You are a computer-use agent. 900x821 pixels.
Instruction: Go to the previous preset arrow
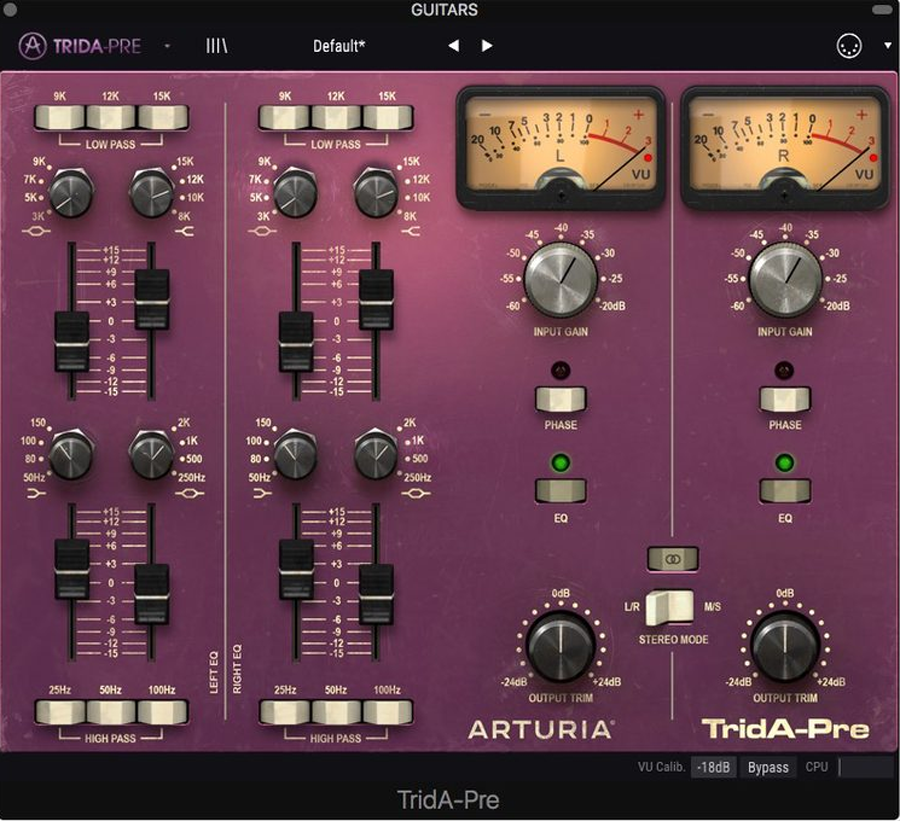tap(453, 46)
